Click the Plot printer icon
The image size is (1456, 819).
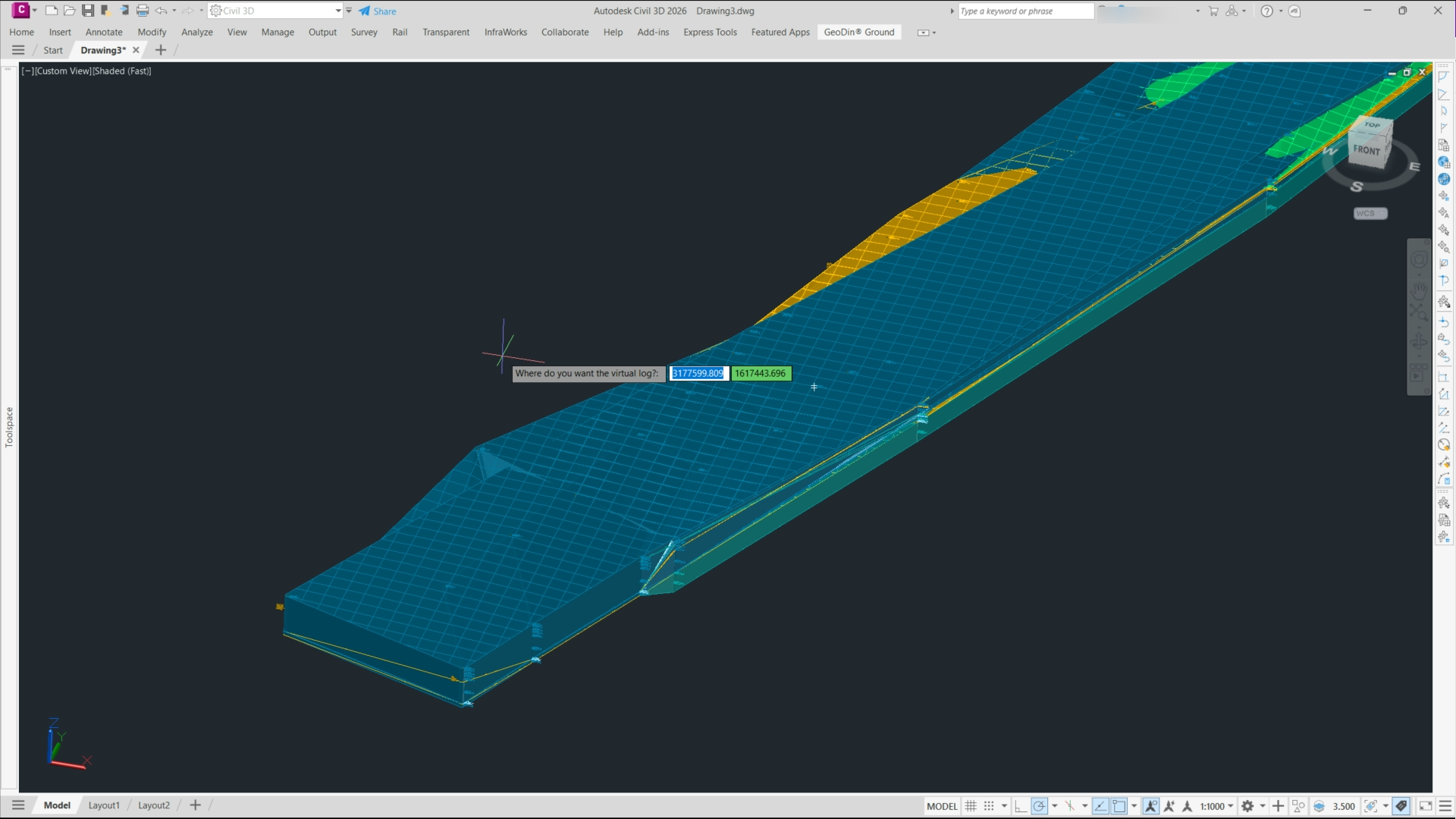pyautogui.click(x=143, y=11)
